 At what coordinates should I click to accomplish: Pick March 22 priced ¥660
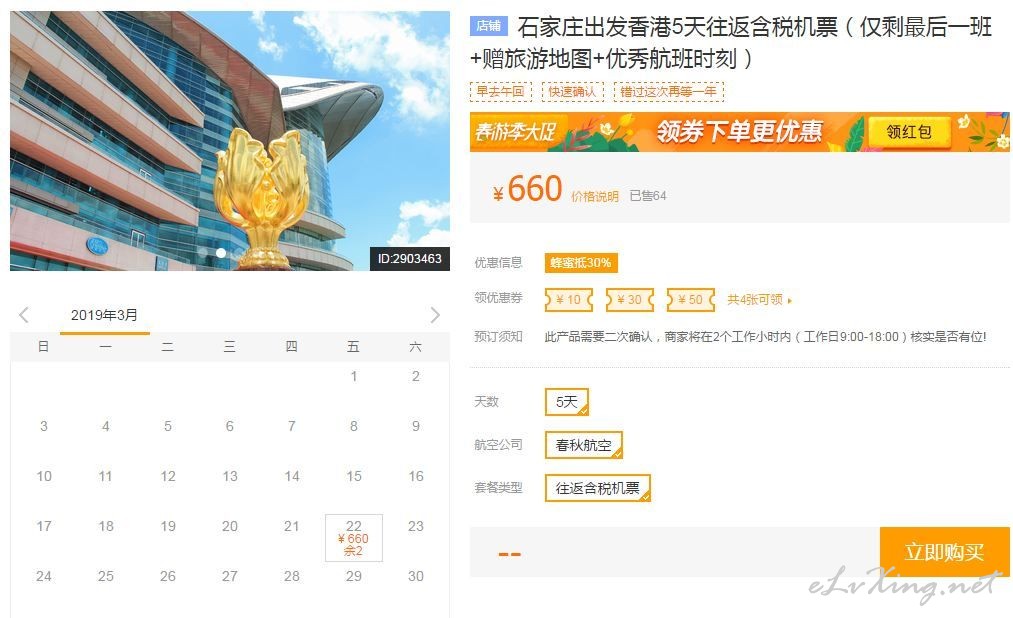(354, 538)
